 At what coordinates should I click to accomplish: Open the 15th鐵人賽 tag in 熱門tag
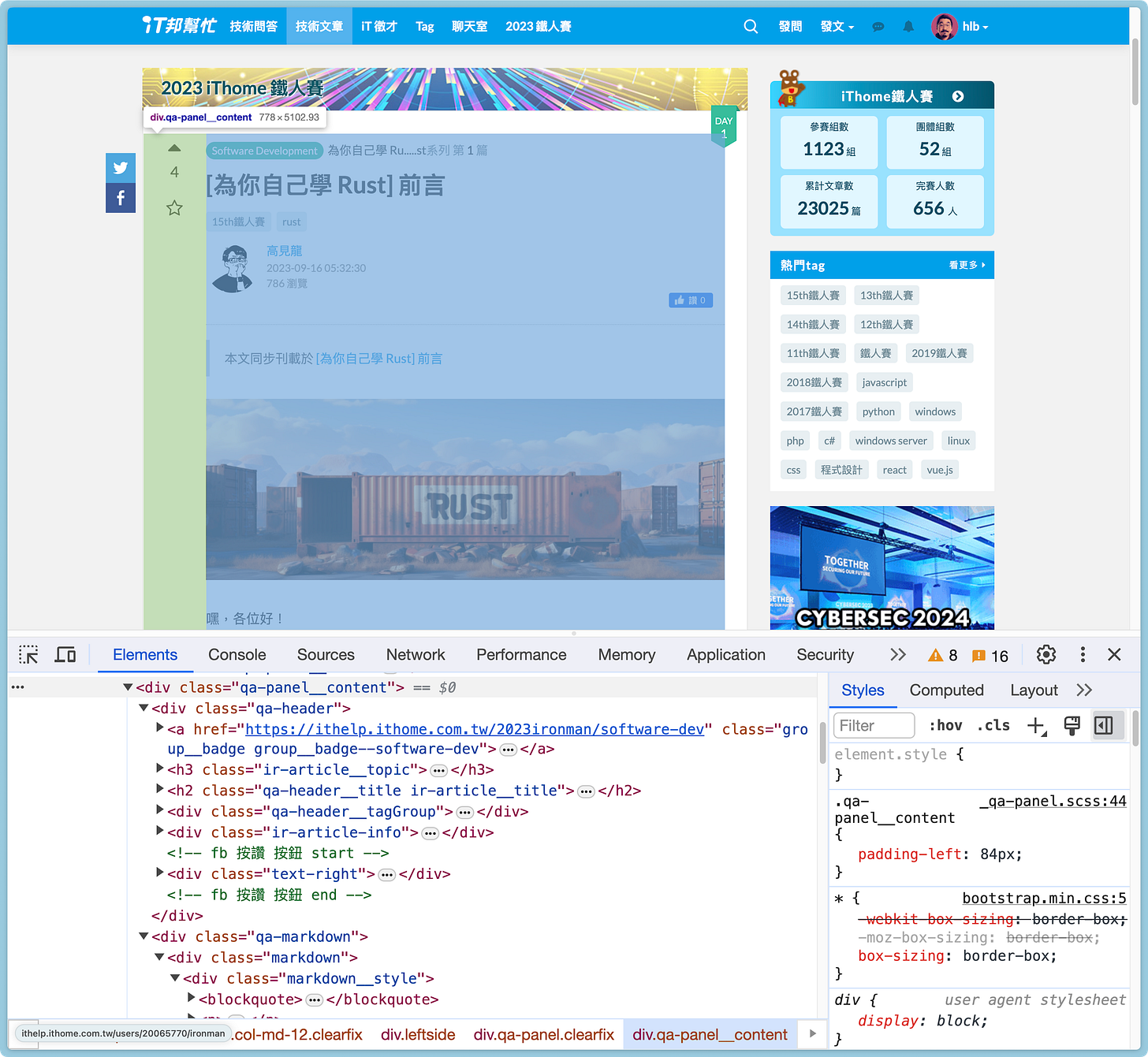coord(813,295)
